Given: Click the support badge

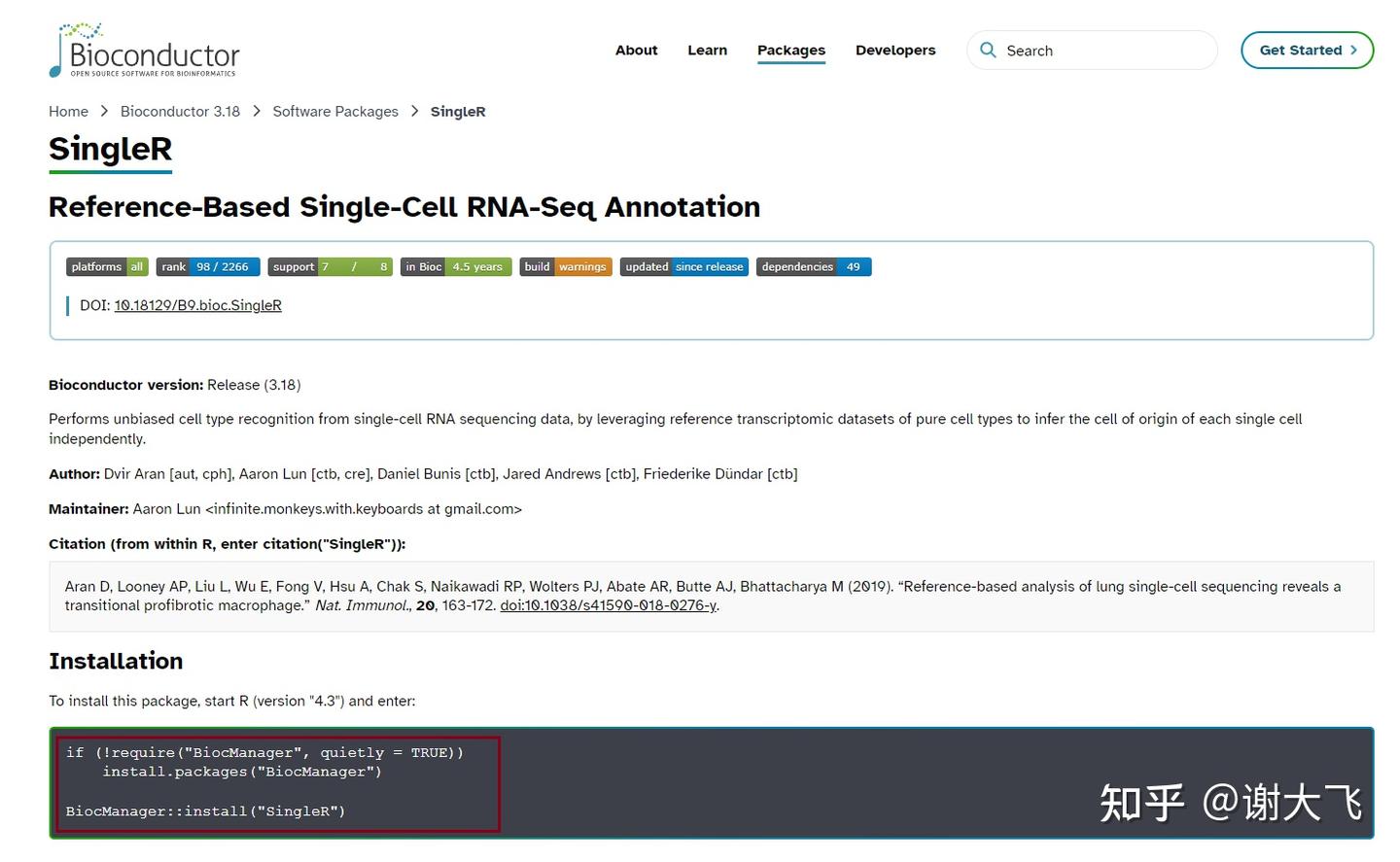Looking at the screenshot, I should (329, 266).
